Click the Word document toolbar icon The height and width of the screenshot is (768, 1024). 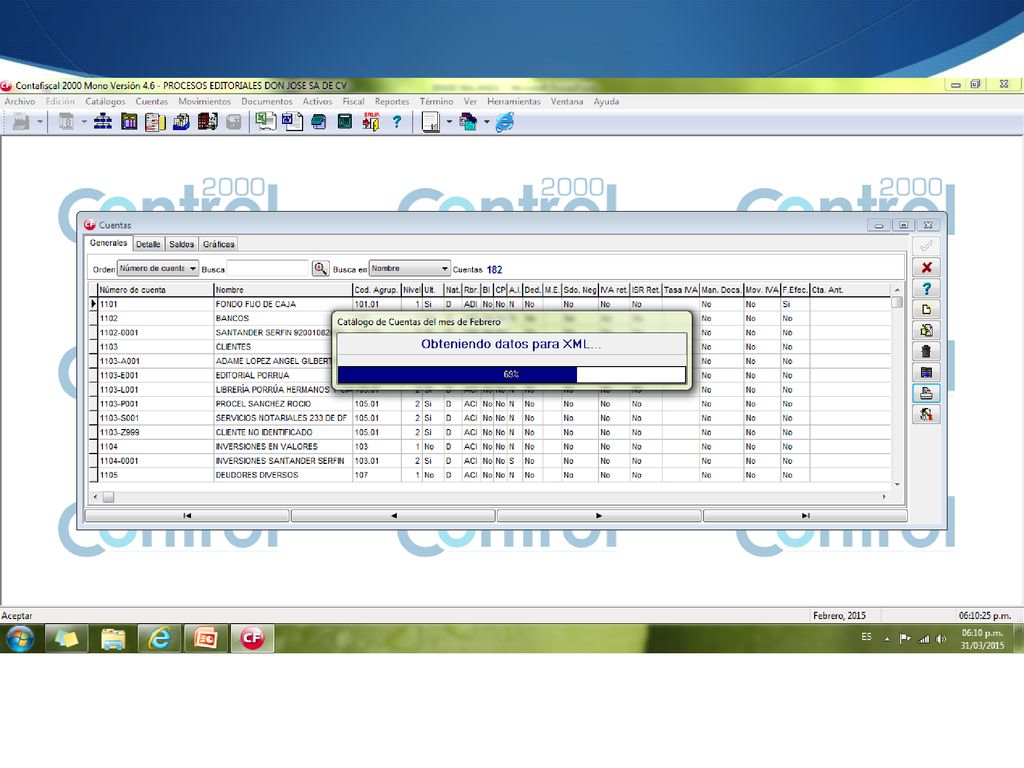pos(292,122)
